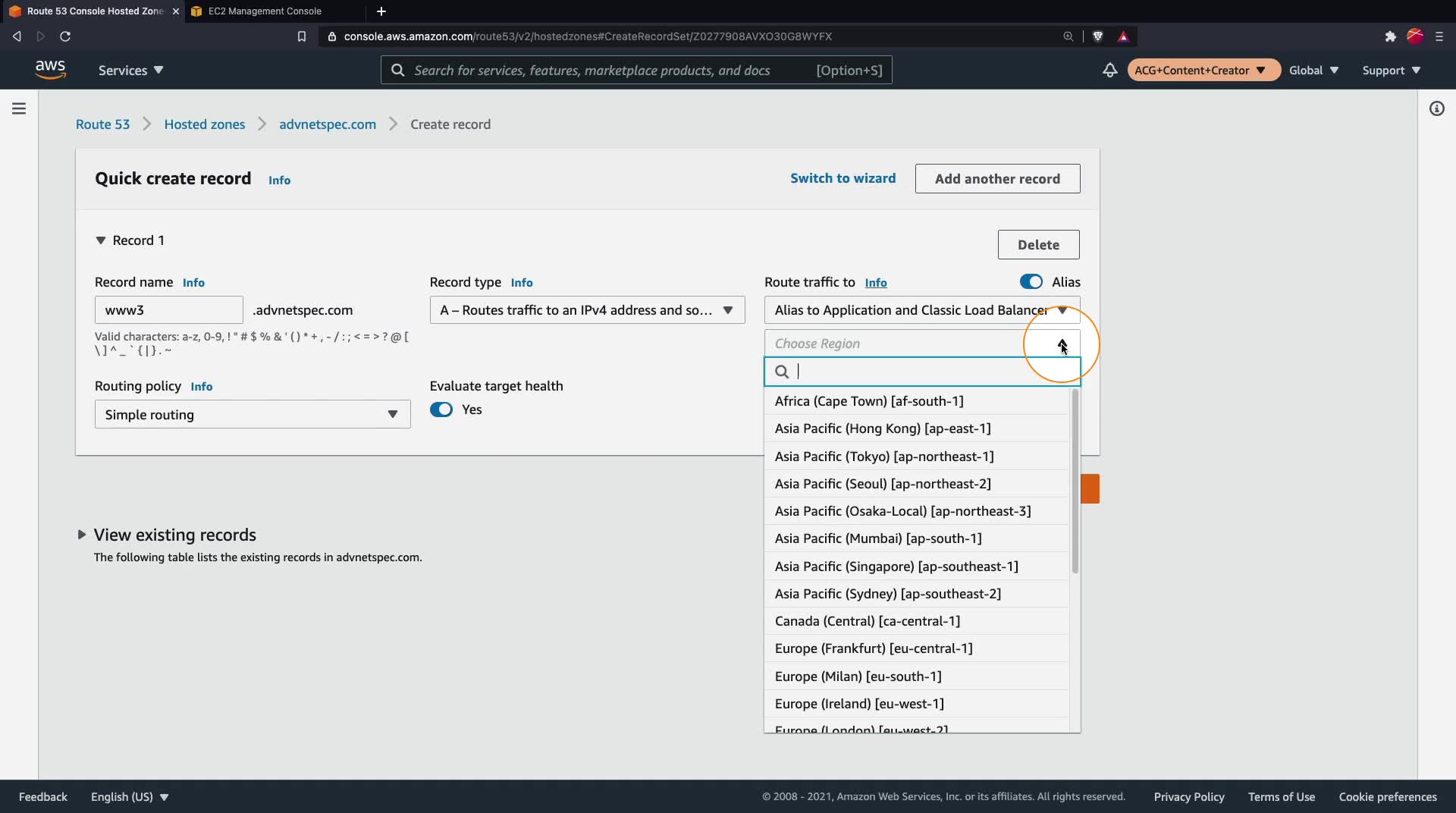Viewport: 1456px width, 813px height.
Task: Click the zoom magnifier in address bar
Action: [1068, 36]
